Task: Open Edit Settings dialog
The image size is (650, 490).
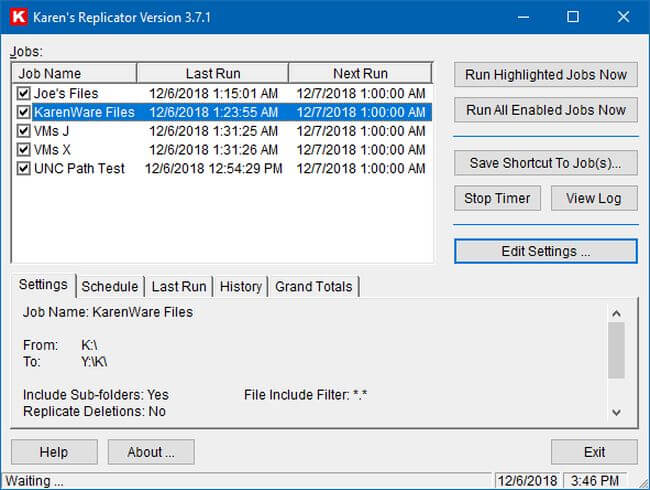Action: point(546,251)
